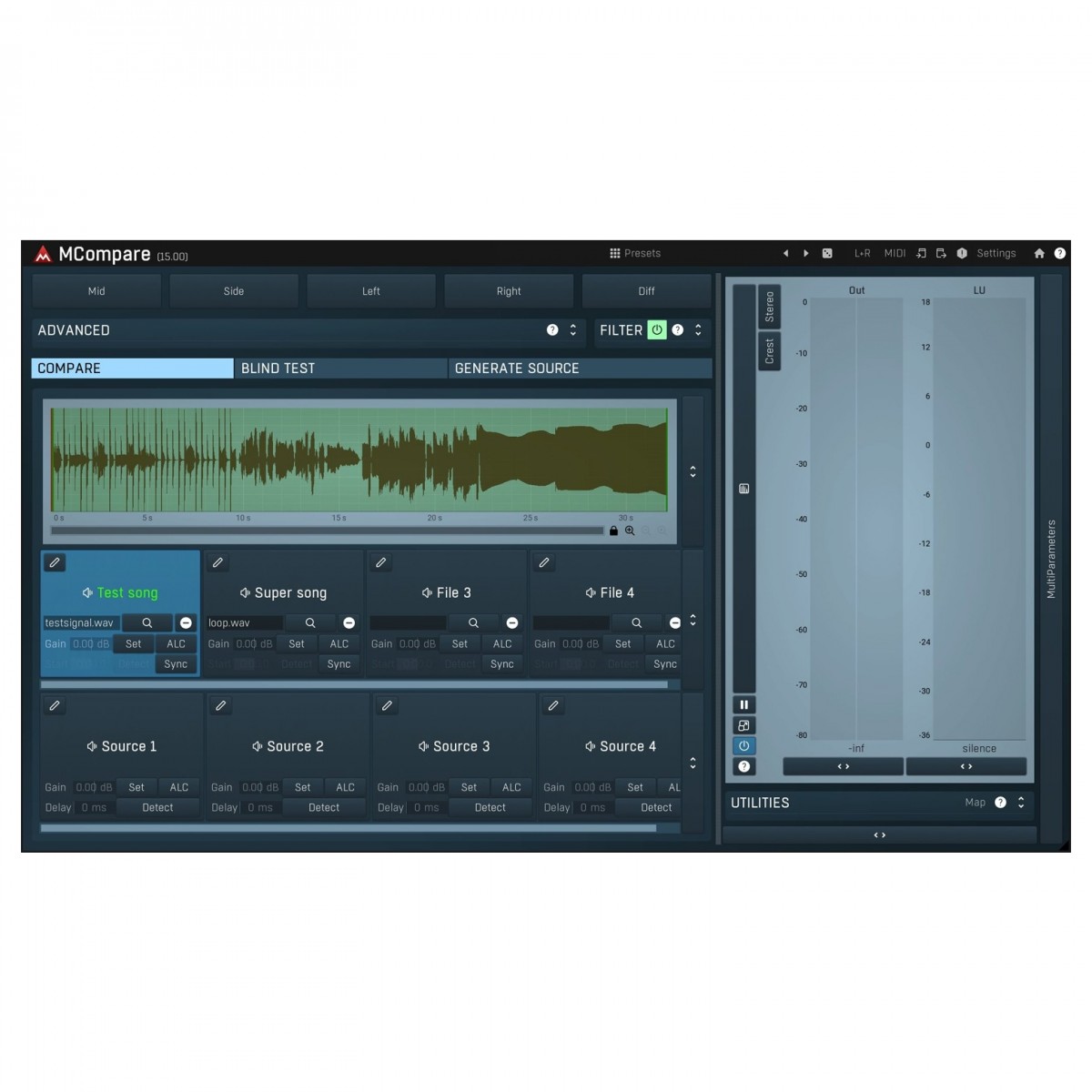Browse file for Super song slot

(x=310, y=623)
